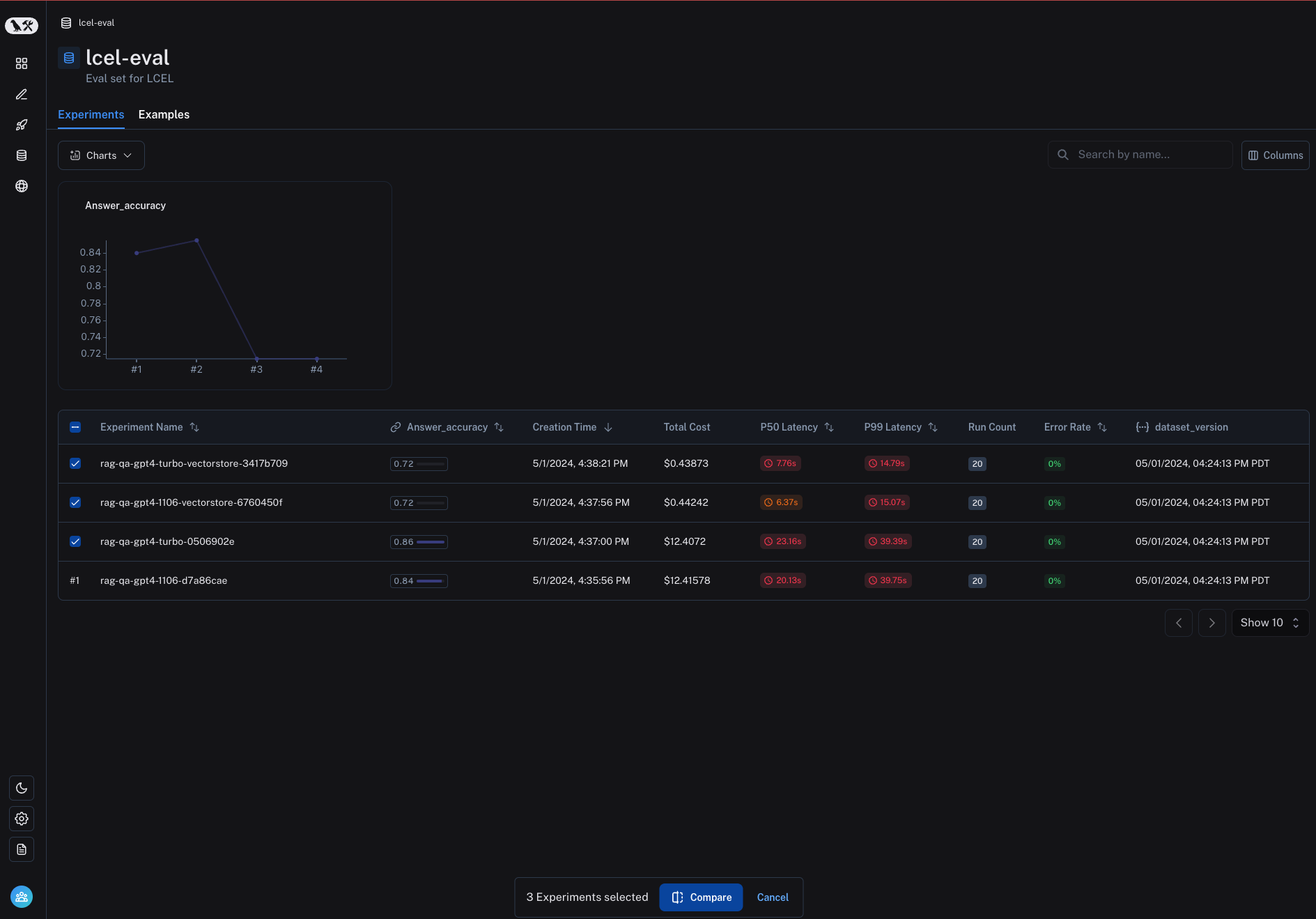Uncheck the rag-qa-gpt4-1106-vectorstore-6760450f experiment
Image resolution: width=1316 pixels, height=919 pixels.
pos(75,502)
